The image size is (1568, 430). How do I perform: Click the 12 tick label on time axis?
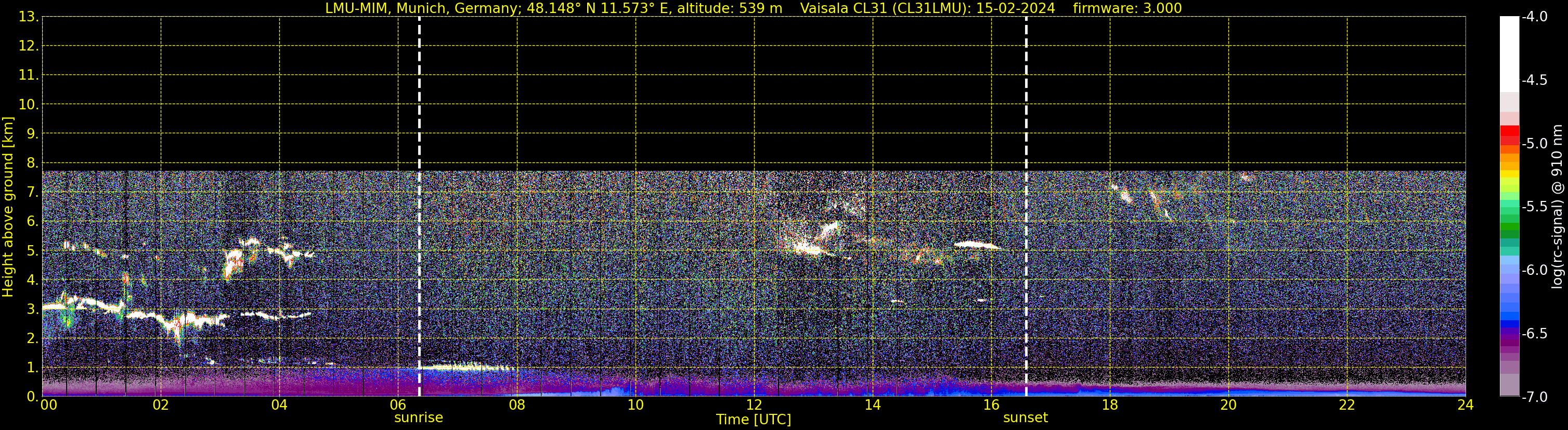point(754,405)
